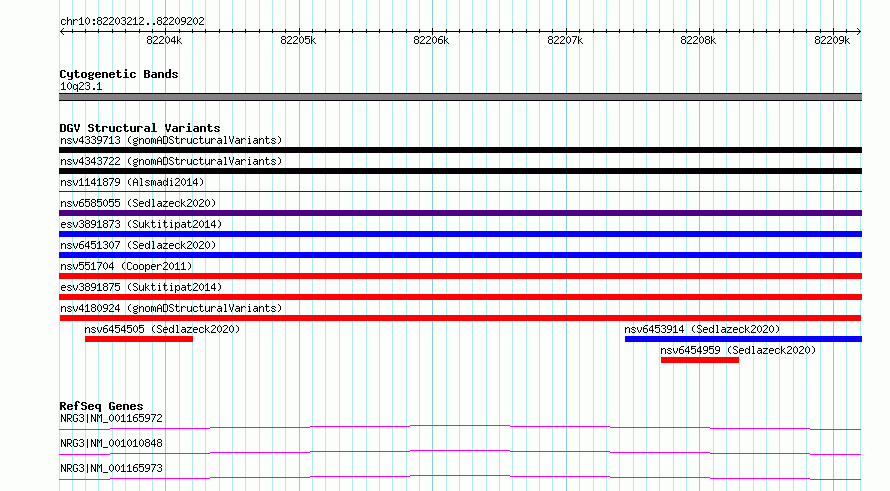Click the red bar of nsv551704
890x491 pixels.
tap(460, 276)
